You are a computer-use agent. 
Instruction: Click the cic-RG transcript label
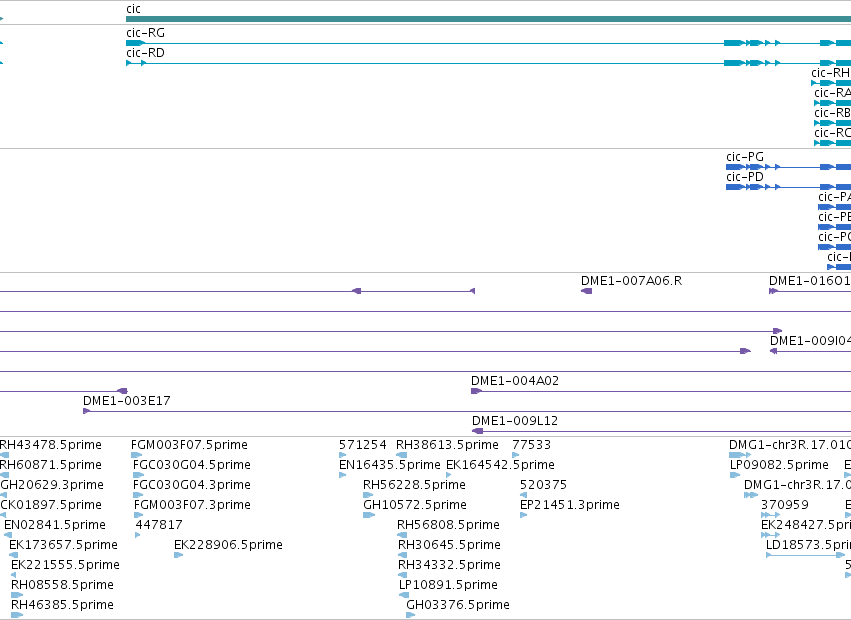click(x=145, y=33)
